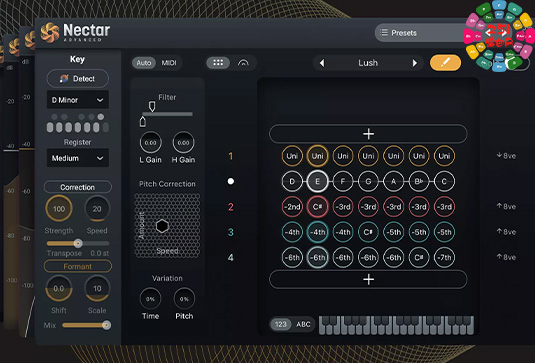Image resolution: width=535 pixels, height=363 pixels.
Task: Click voice 3 highlighted -4th circle
Action: [317, 232]
